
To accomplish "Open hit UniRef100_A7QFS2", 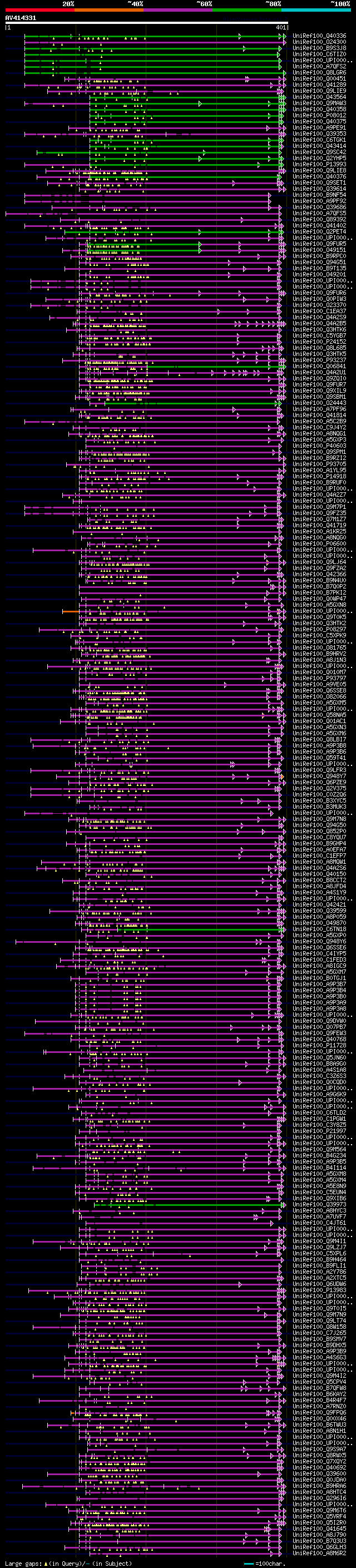I will coord(319,66).
